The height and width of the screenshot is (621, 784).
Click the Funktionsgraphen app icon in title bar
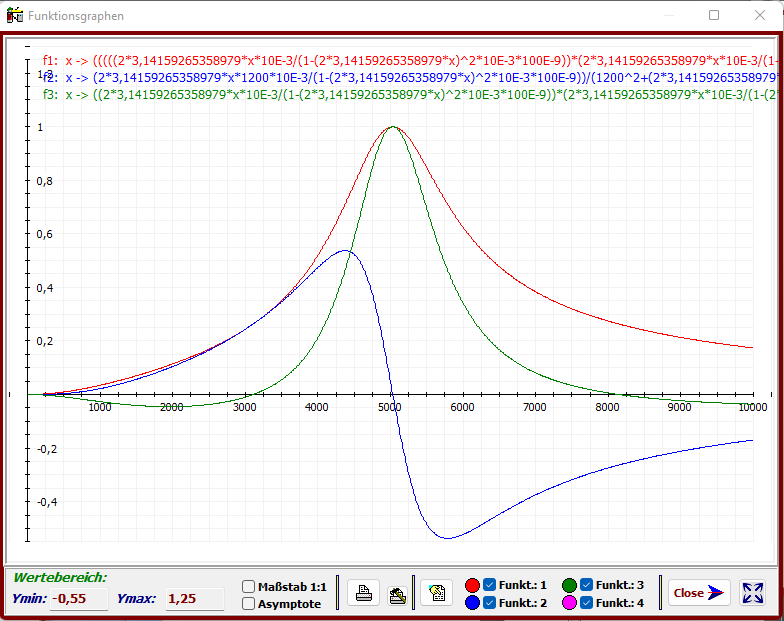tap(14, 16)
